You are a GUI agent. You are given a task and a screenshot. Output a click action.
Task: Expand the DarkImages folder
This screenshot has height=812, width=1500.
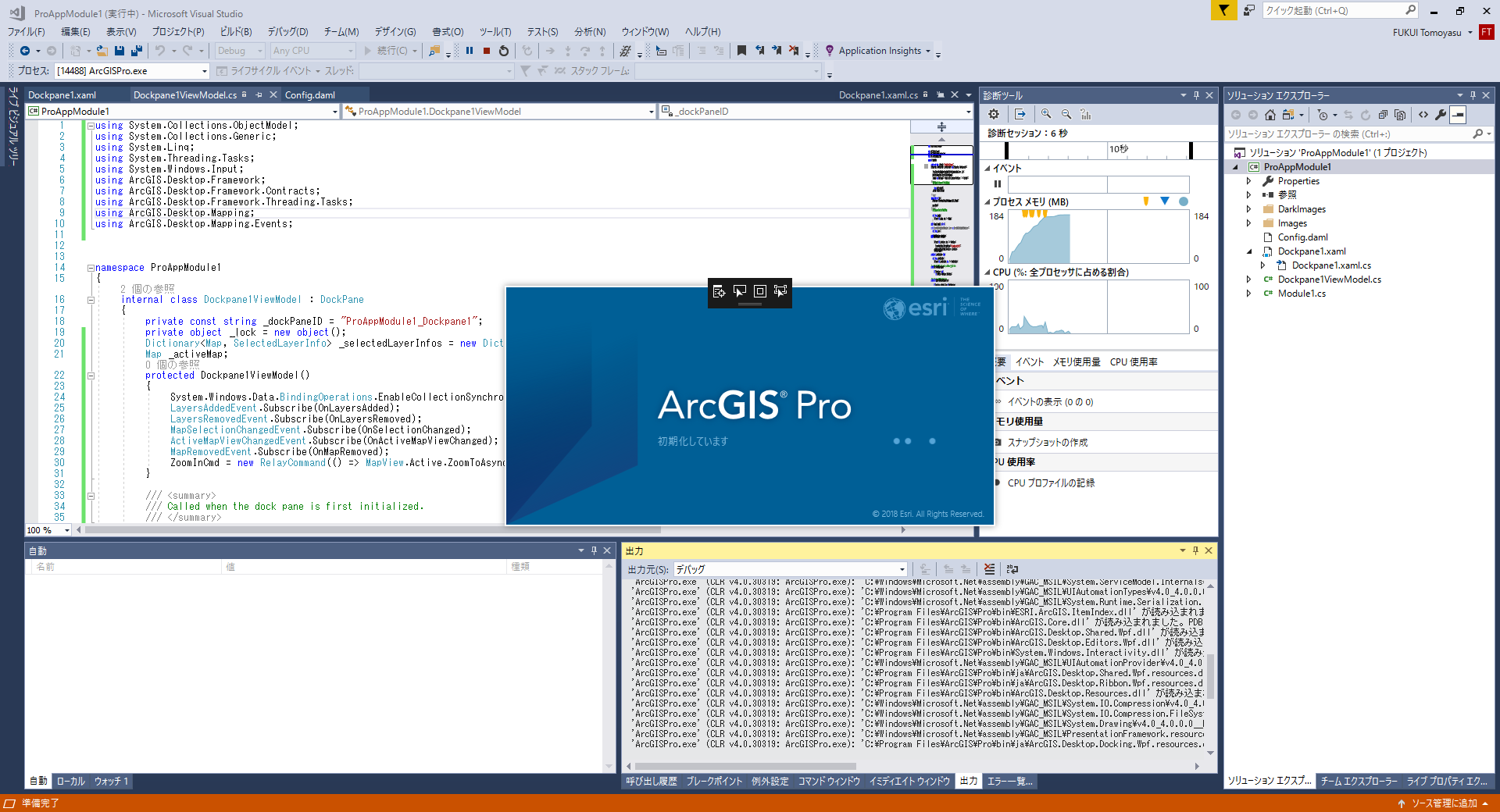[1248, 209]
